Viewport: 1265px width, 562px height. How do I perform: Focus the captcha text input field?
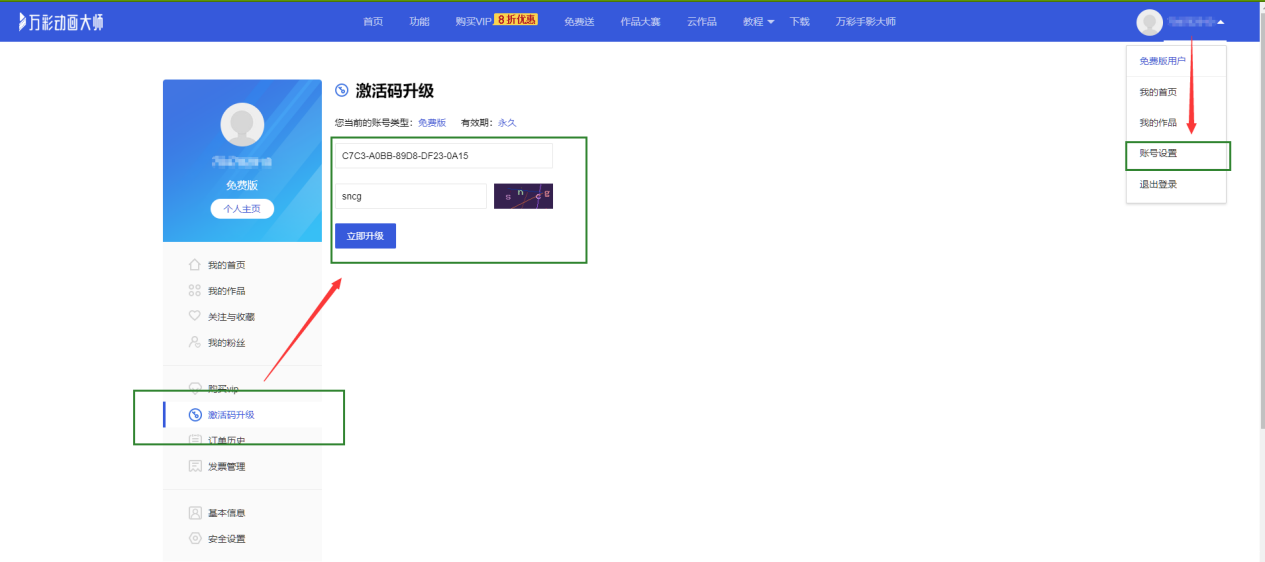coord(410,196)
